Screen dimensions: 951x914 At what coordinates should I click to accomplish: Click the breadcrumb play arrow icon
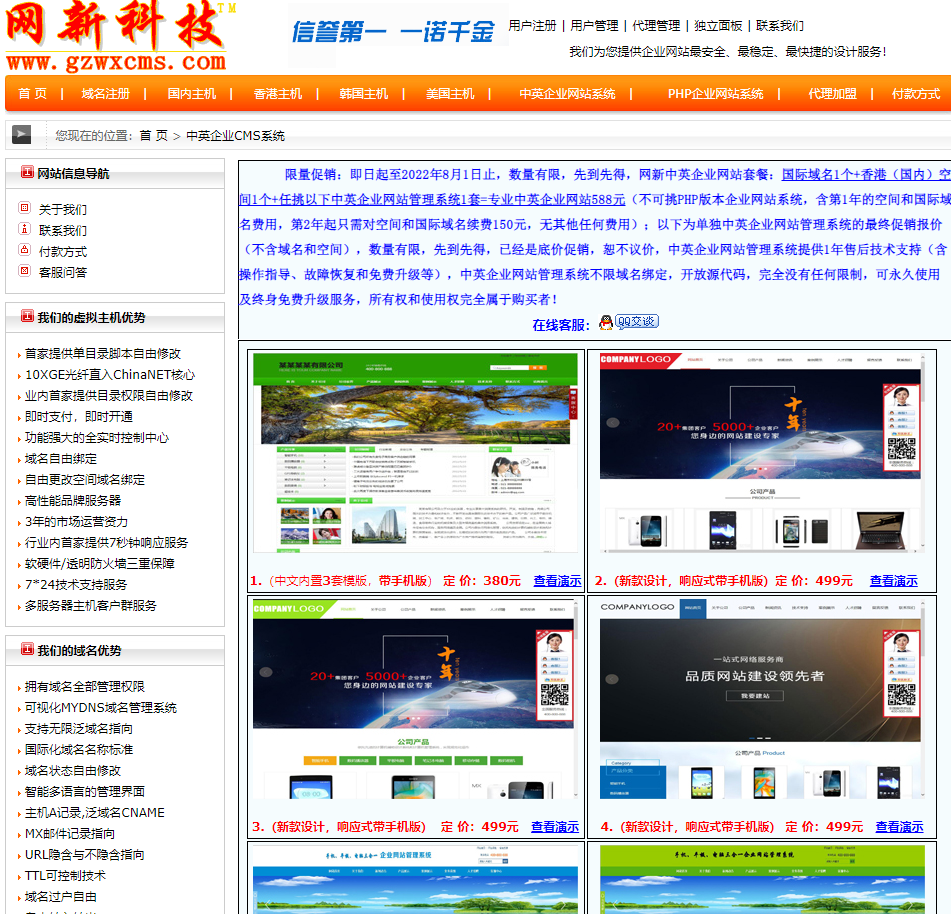[21, 135]
